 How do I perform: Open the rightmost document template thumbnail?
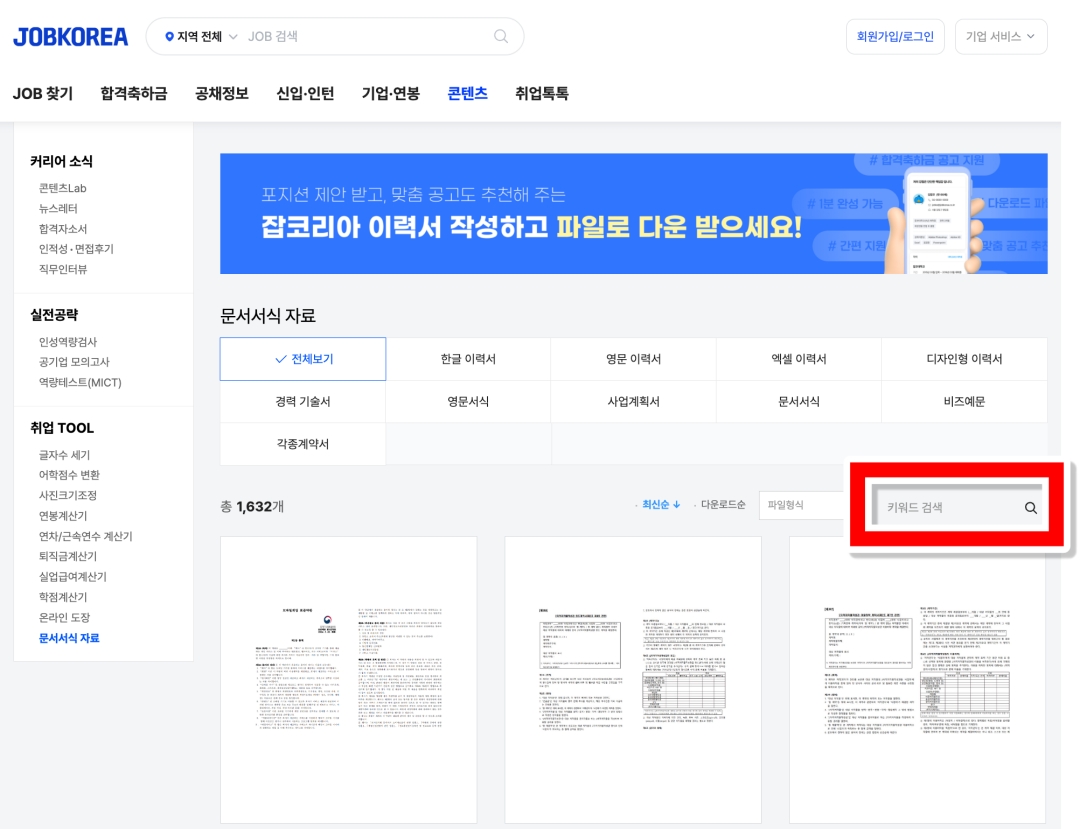[917, 680]
